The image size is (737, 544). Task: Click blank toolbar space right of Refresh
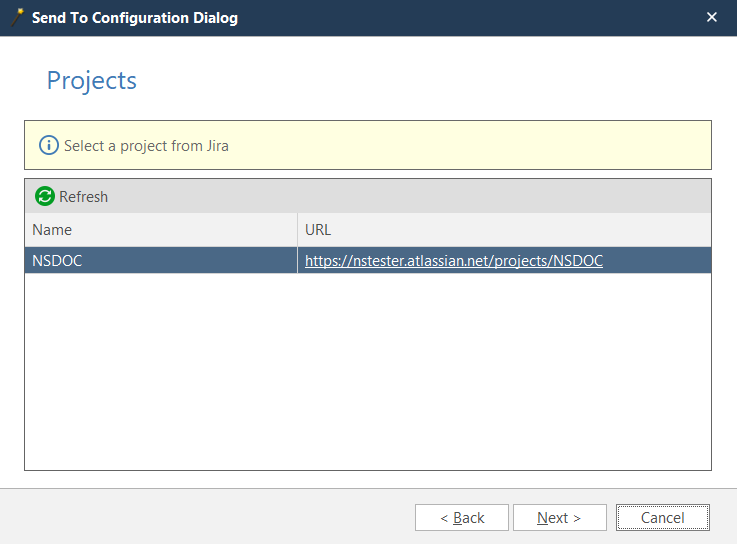400,197
